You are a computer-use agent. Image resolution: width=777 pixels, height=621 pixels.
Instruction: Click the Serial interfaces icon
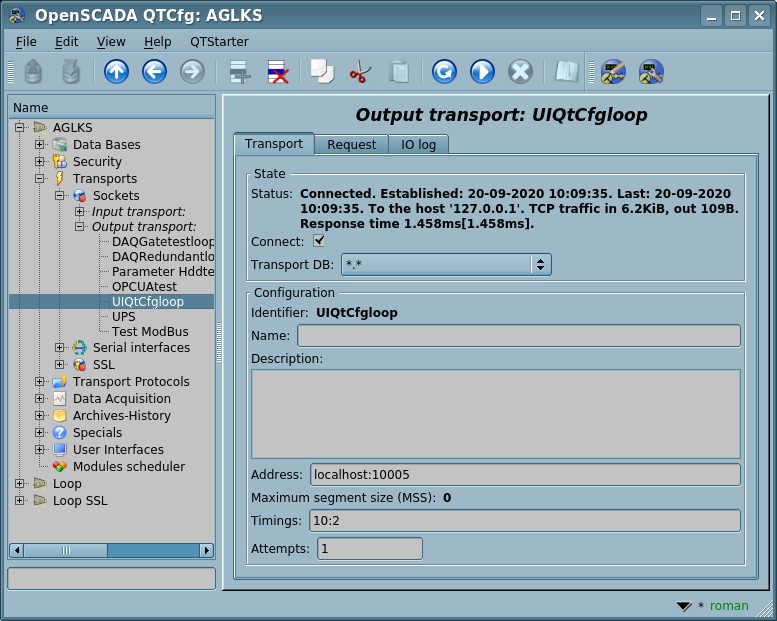pyautogui.click(x=80, y=347)
